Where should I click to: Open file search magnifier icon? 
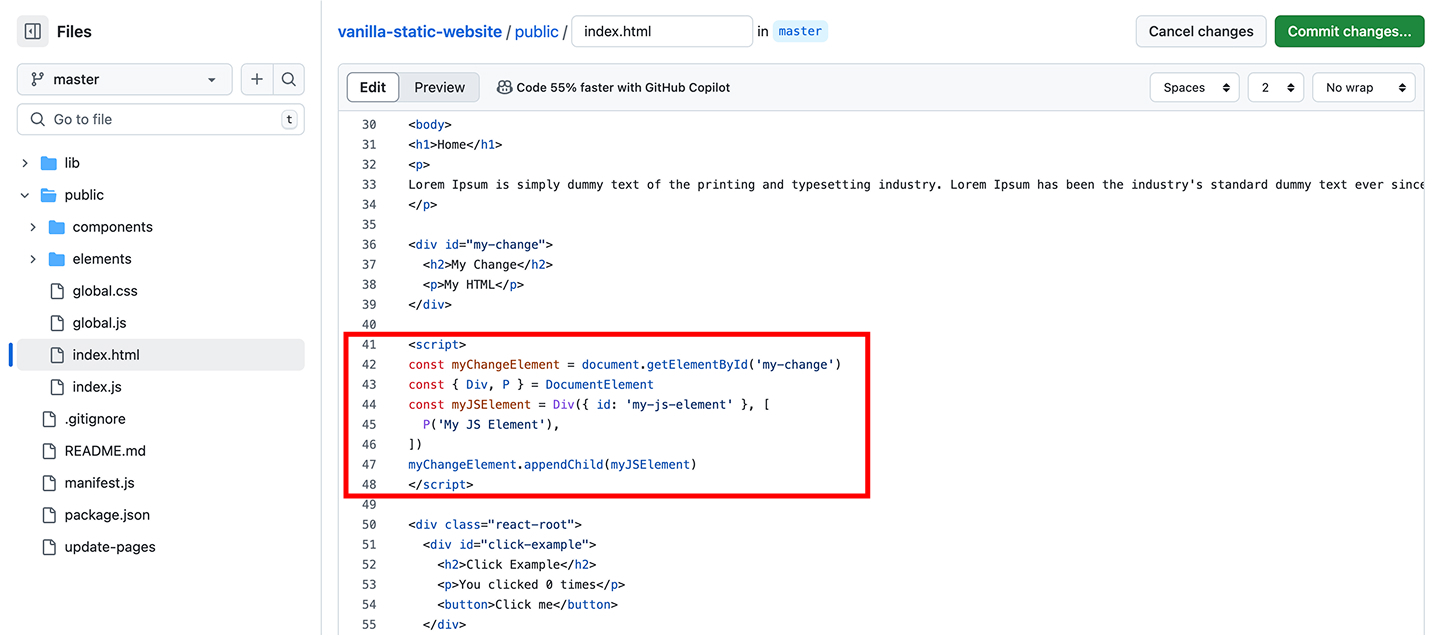coord(289,79)
